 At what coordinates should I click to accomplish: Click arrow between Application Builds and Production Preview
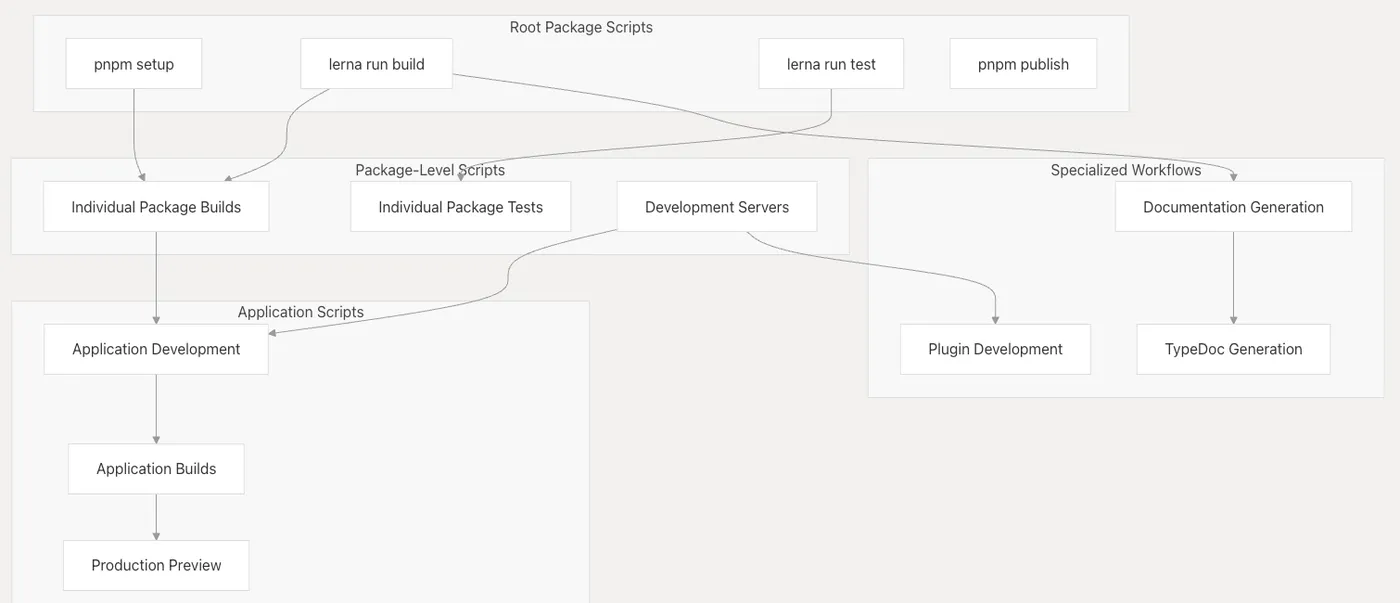(156, 517)
